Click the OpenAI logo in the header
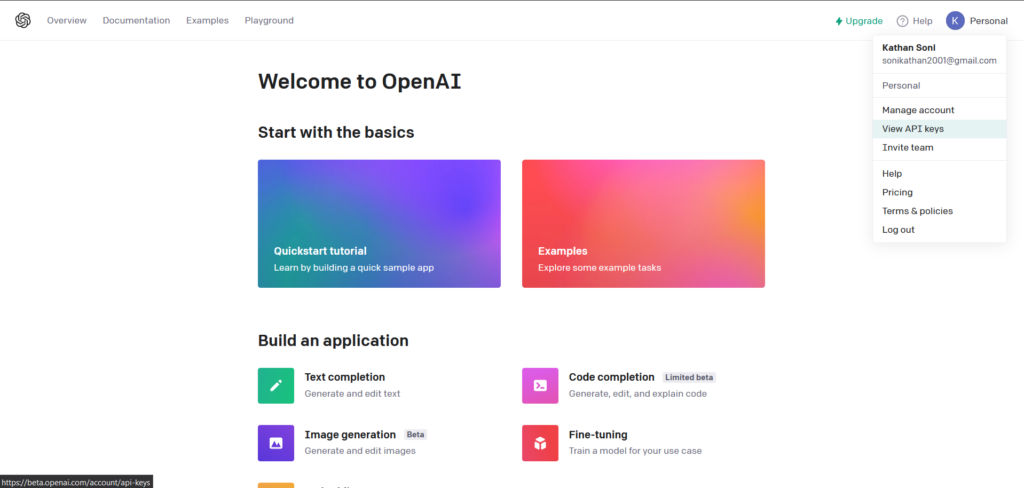The image size is (1024, 488). (x=23, y=20)
